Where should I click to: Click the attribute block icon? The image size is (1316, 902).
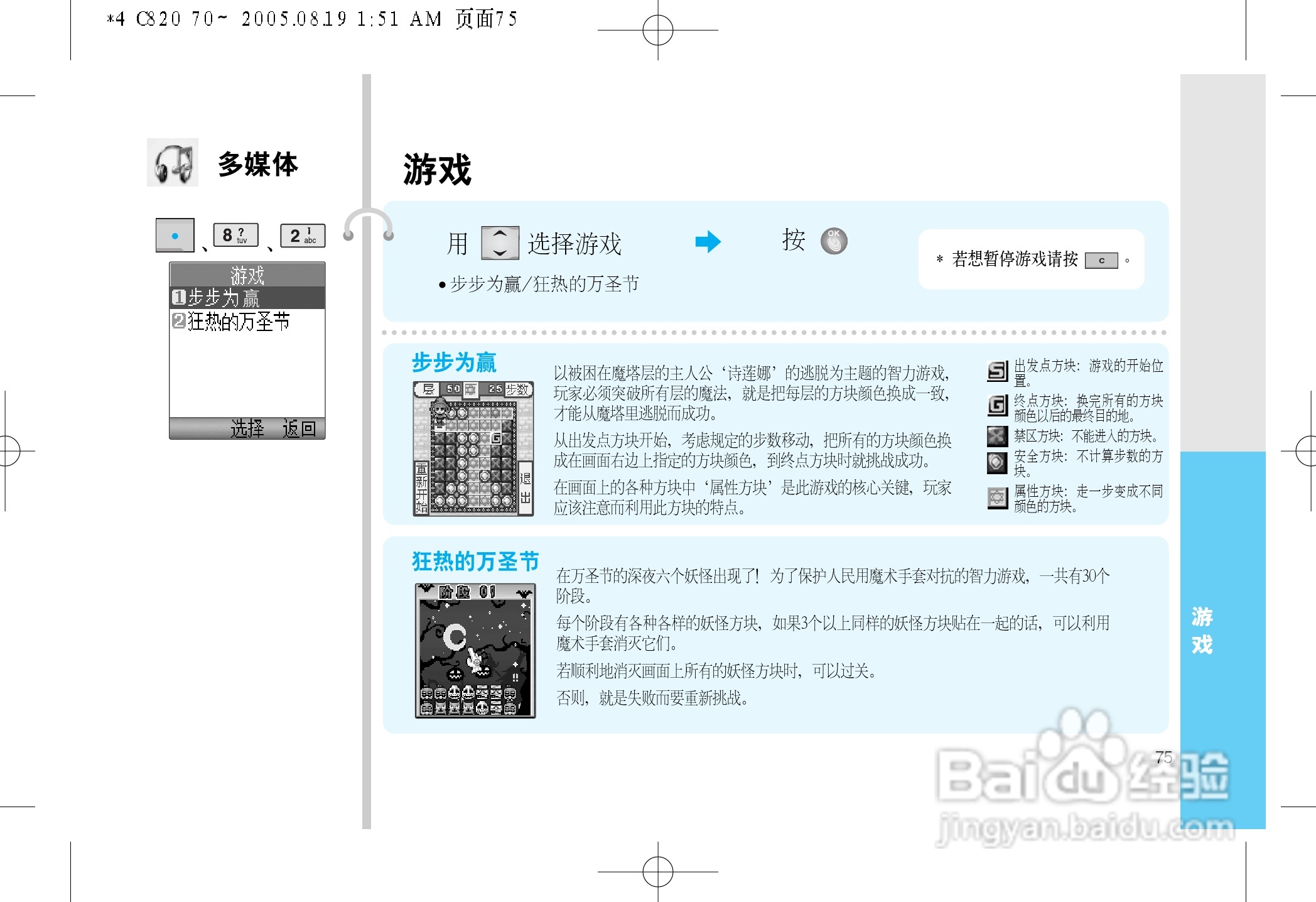click(x=997, y=498)
